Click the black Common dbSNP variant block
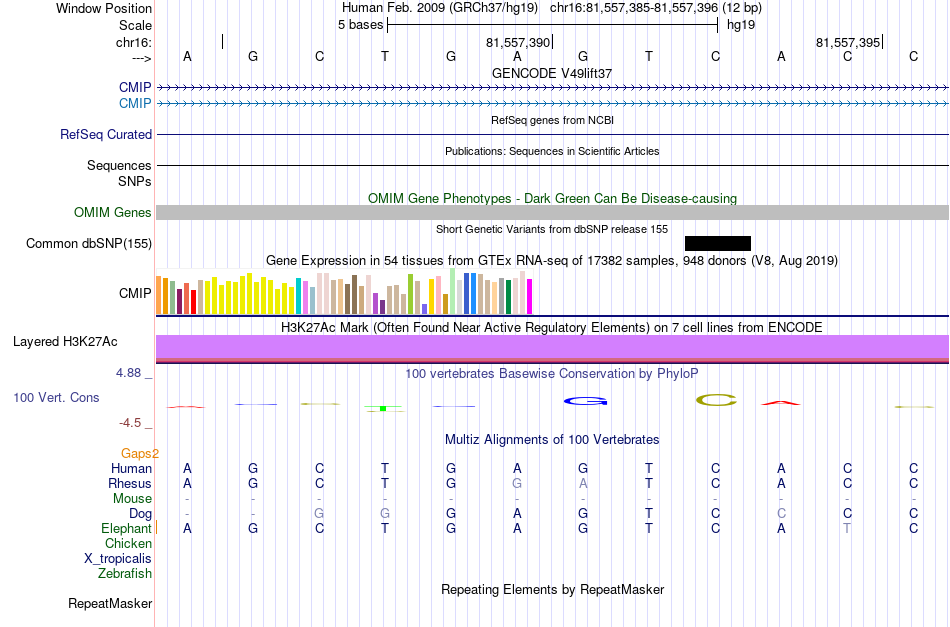 coord(717,244)
